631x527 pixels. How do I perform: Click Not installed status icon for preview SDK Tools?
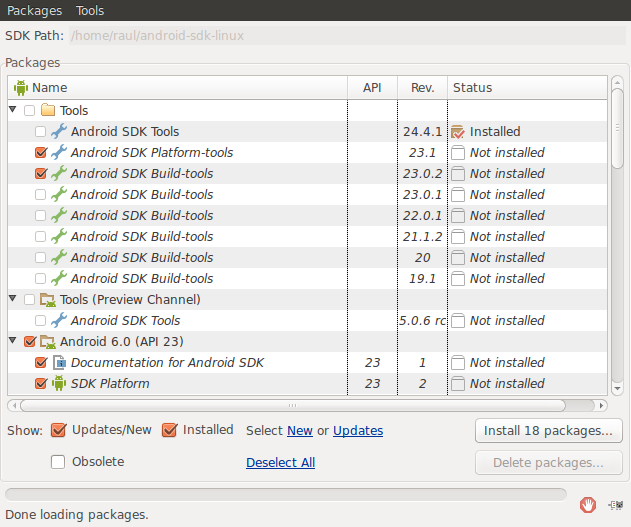pos(458,321)
